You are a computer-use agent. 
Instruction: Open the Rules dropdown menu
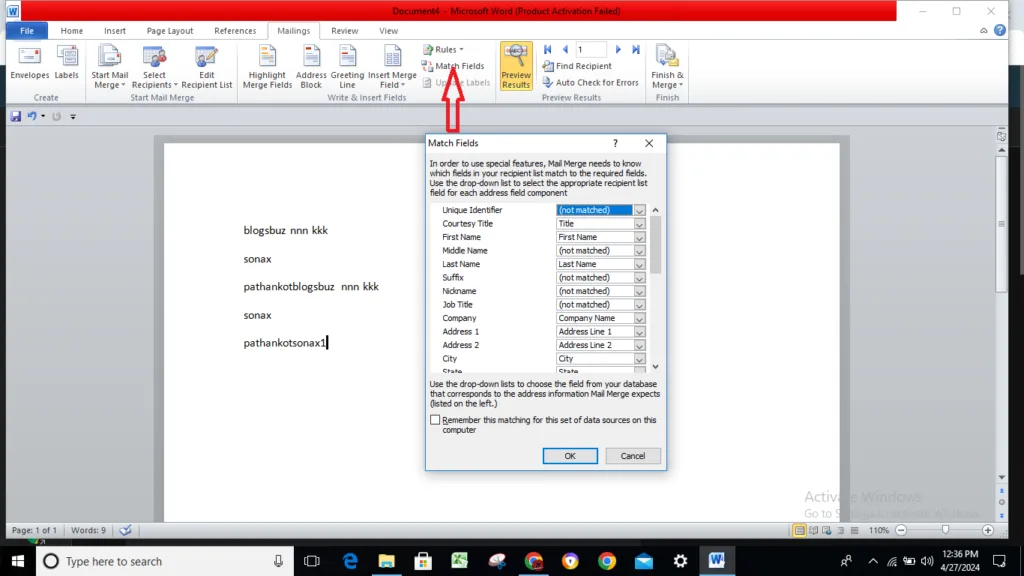pos(443,49)
